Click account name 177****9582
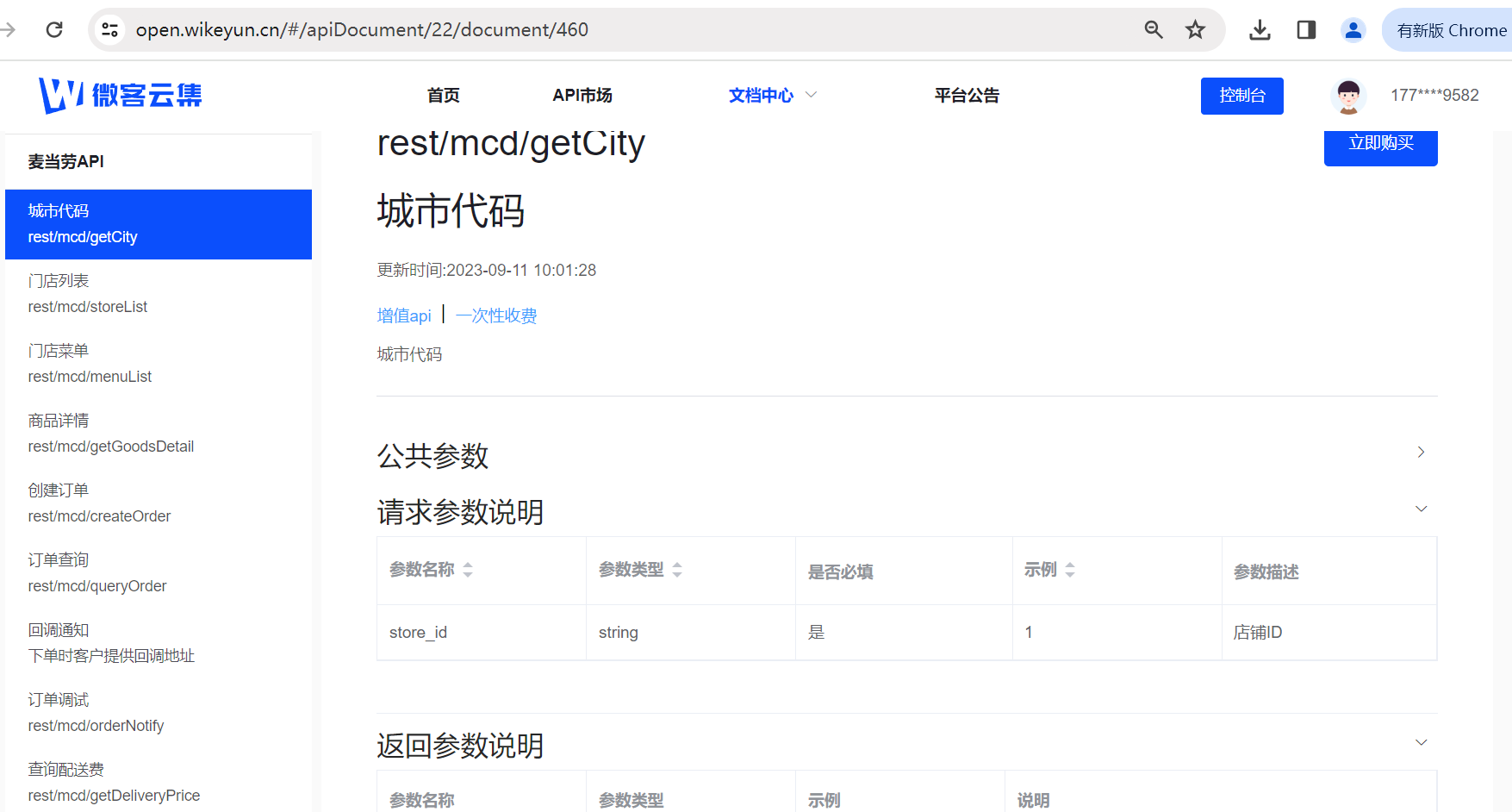 click(1434, 96)
